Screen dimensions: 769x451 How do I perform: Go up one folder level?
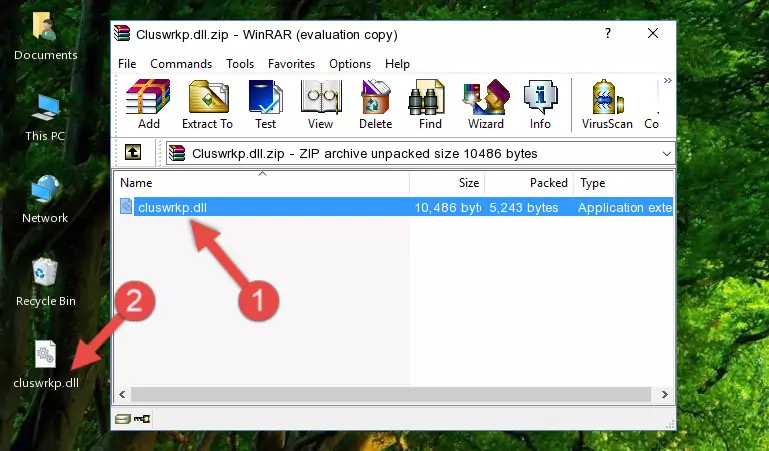[x=133, y=152]
